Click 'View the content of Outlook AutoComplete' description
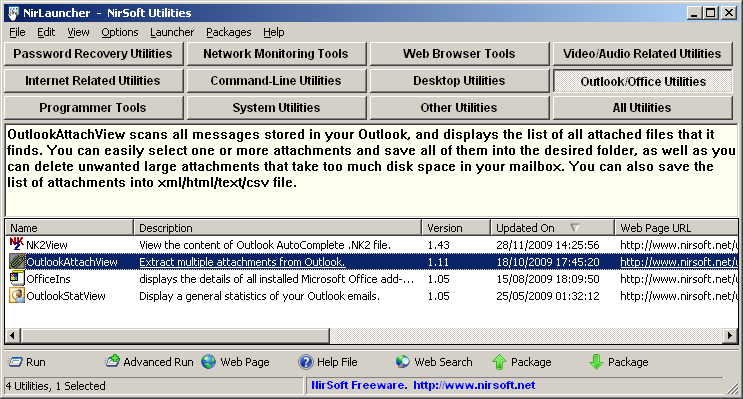Screen dimensions: 743x399 click(x=265, y=245)
